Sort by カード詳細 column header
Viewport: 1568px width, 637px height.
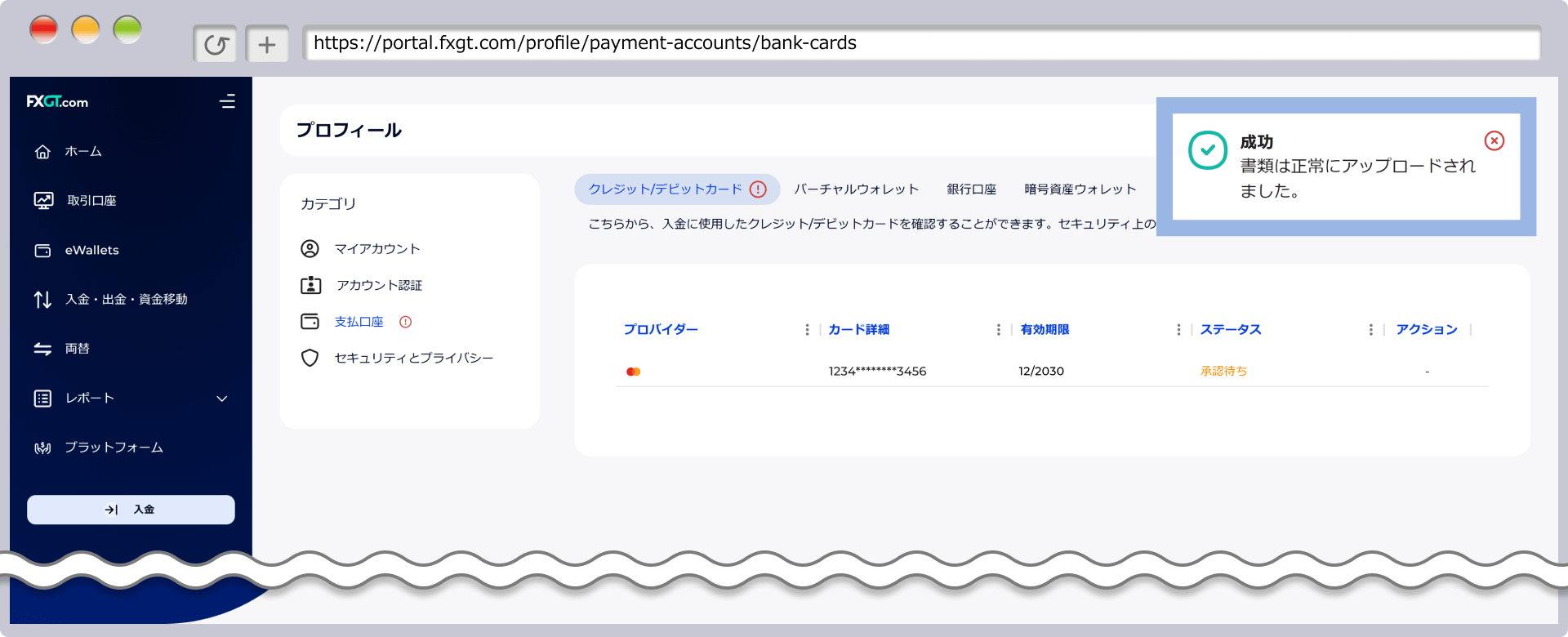click(858, 329)
